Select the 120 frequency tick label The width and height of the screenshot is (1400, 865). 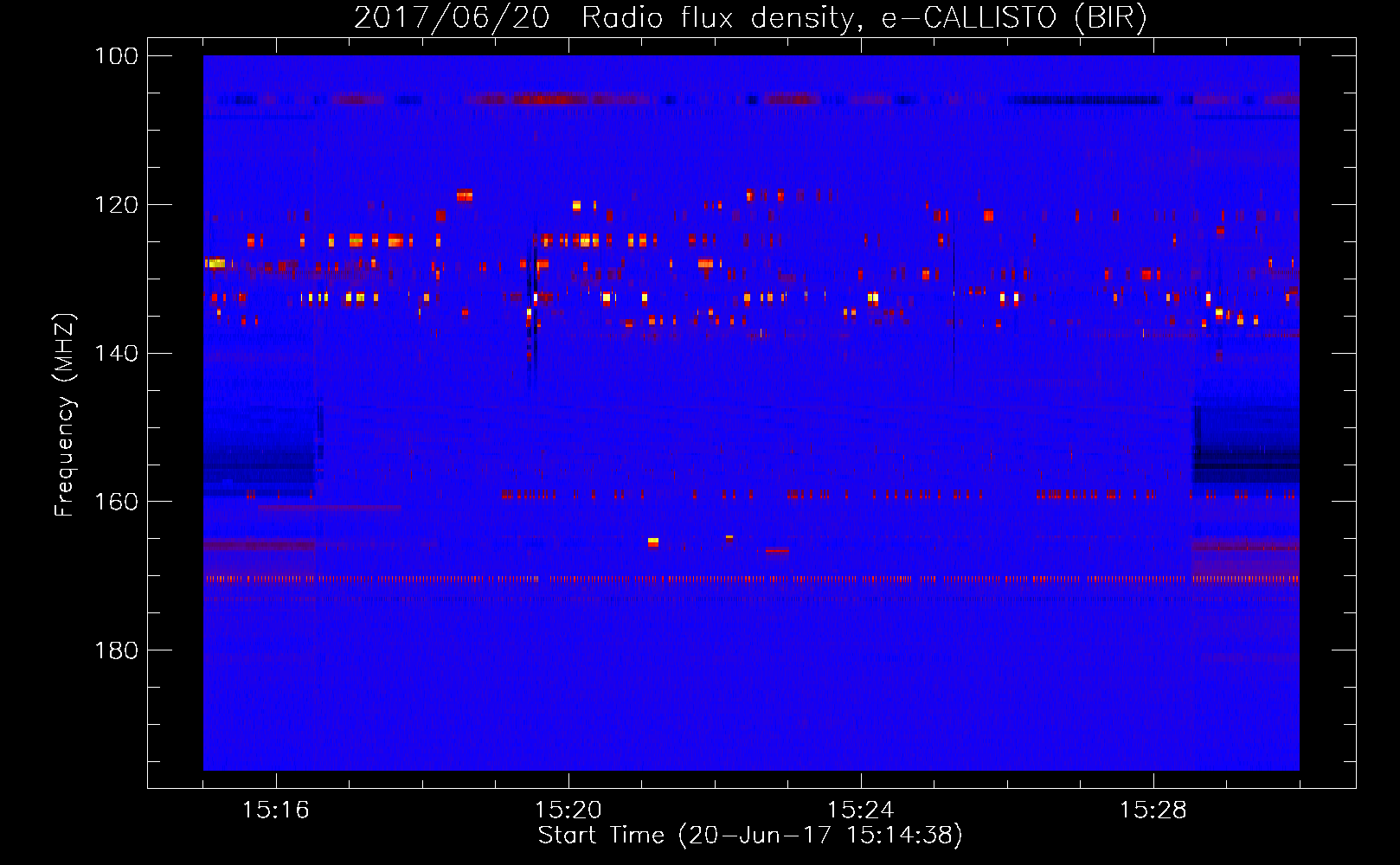pos(117,205)
